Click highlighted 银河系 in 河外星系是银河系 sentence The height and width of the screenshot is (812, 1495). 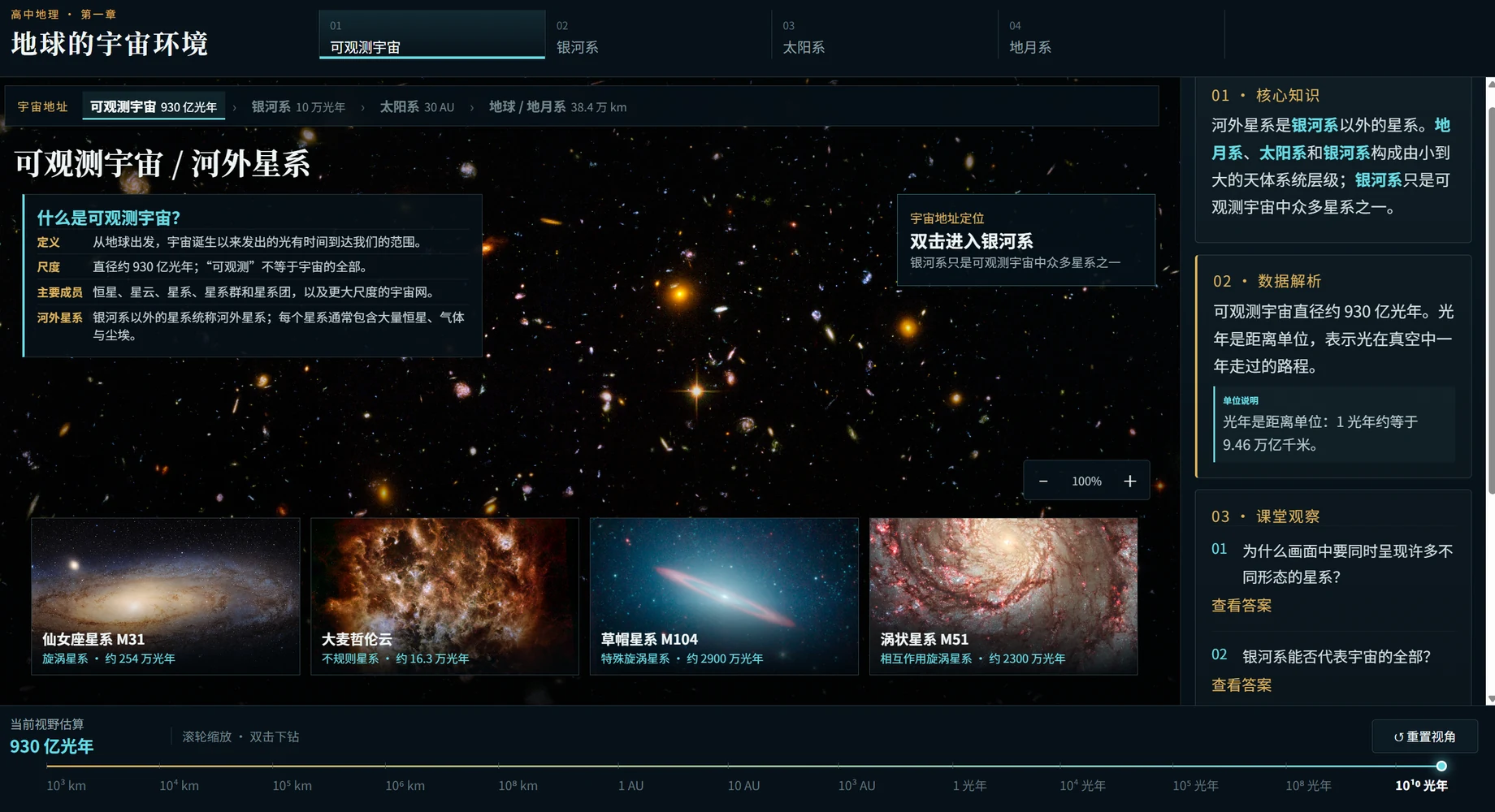pyautogui.click(x=1314, y=125)
